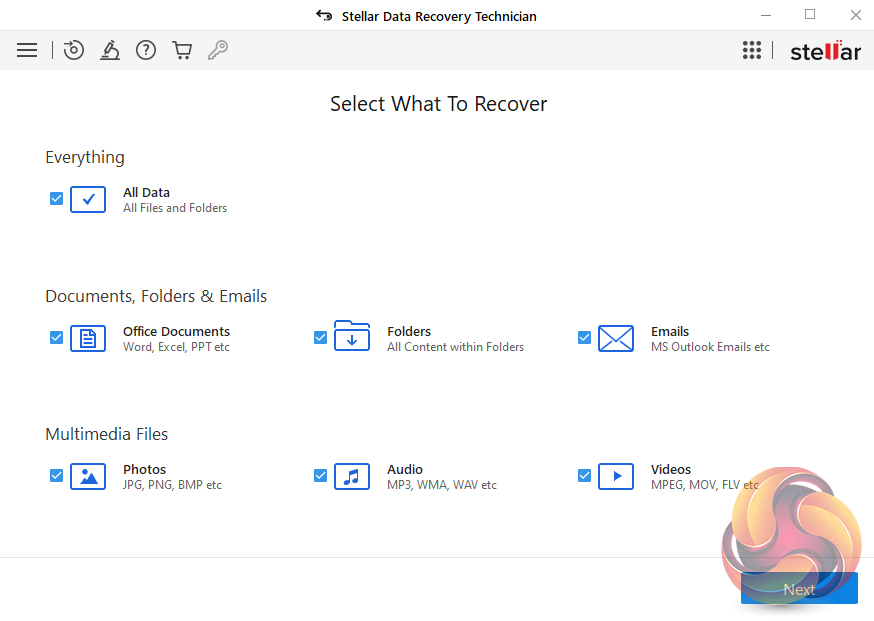Open the microscope monitoring tool icon

pos(110,50)
